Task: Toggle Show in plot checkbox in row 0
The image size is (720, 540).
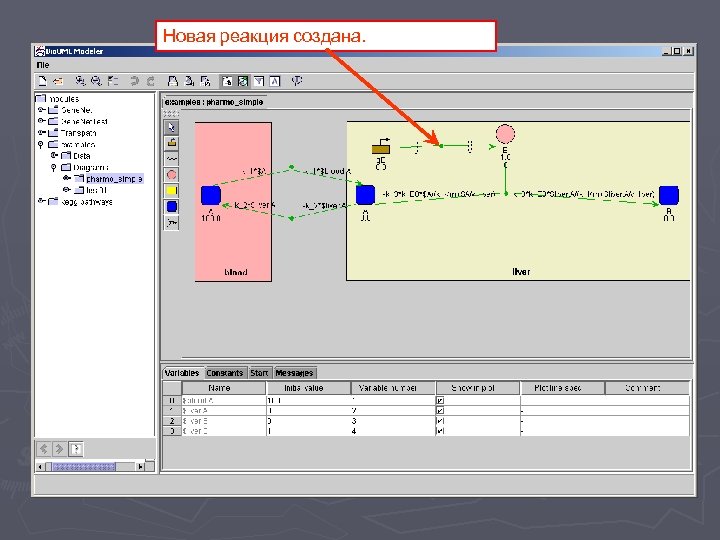Action: 440,400
